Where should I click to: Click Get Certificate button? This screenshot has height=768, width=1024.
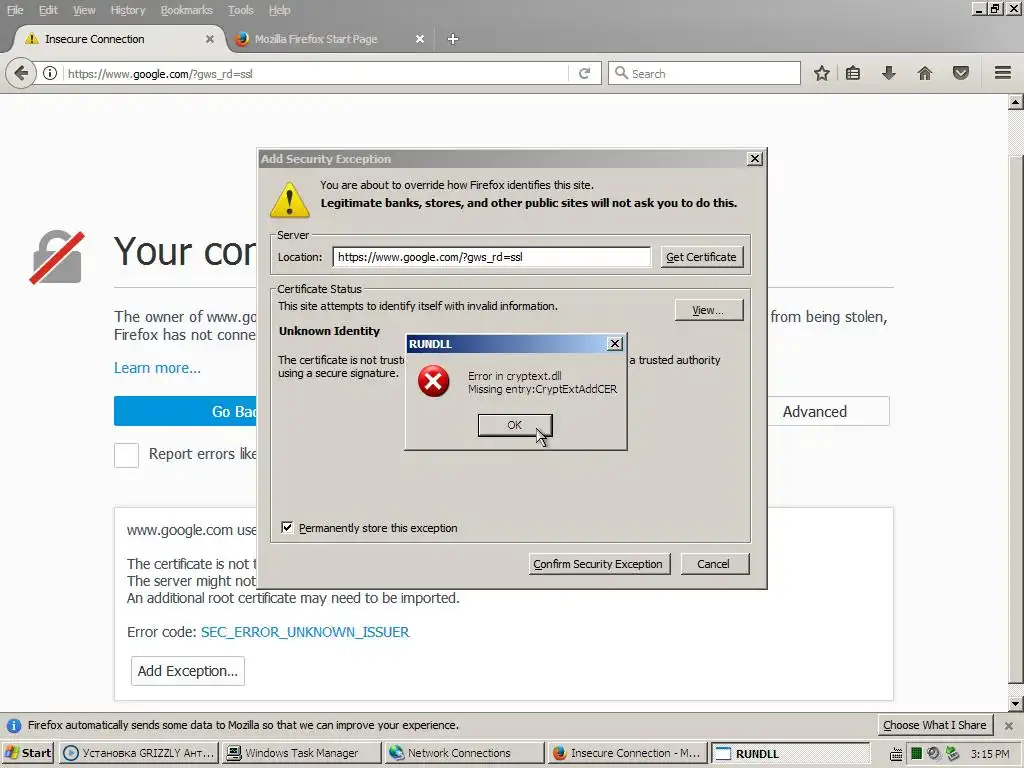(701, 257)
